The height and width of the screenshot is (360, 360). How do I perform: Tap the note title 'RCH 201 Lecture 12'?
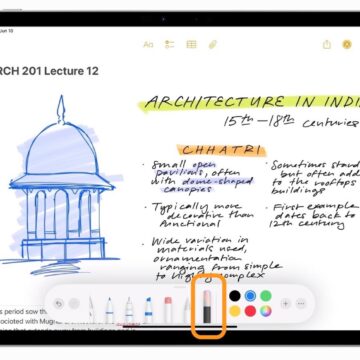[x=49, y=71]
